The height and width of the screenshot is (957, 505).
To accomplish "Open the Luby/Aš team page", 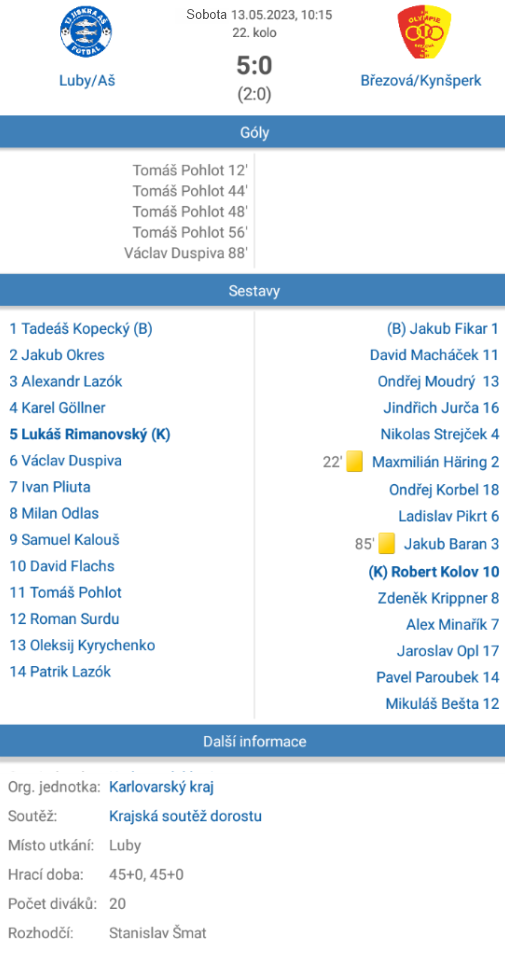I will tap(87, 80).
